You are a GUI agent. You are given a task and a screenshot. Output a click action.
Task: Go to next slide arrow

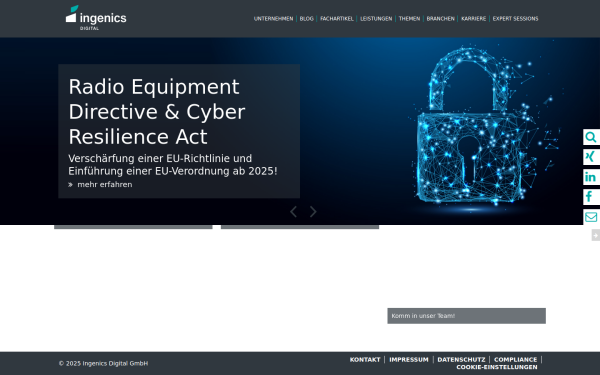pos(313,212)
